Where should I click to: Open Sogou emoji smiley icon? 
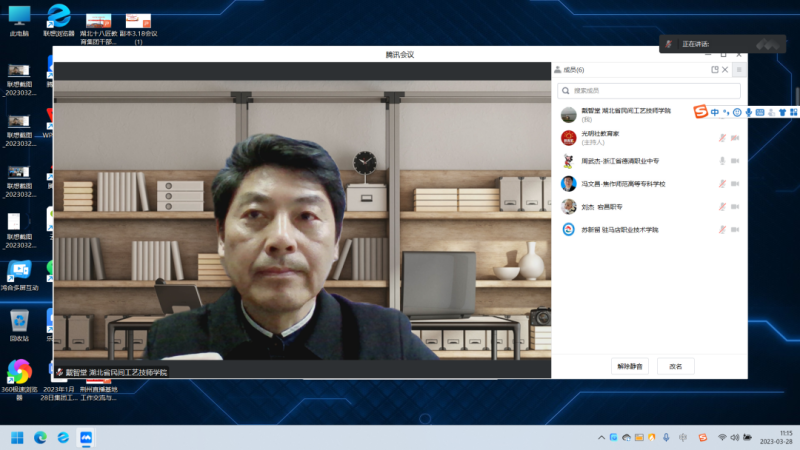[737, 112]
